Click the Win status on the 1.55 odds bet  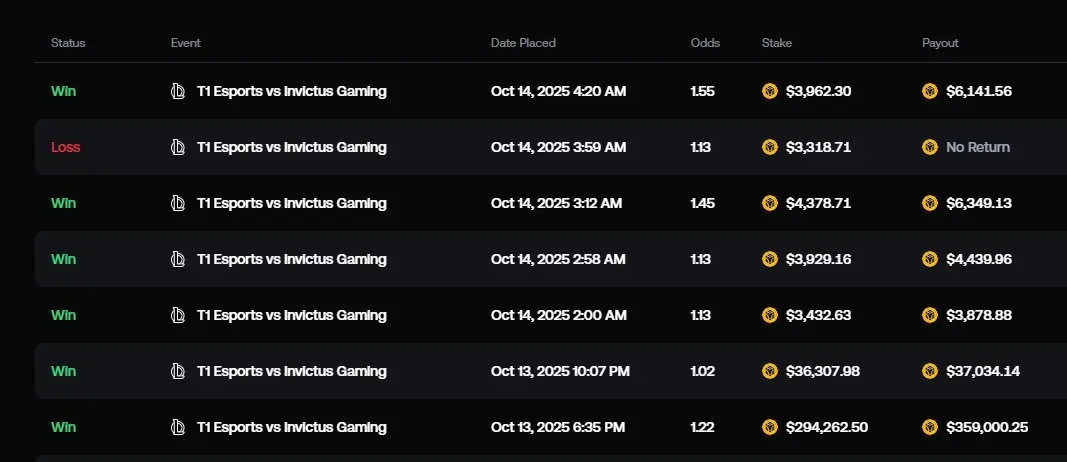click(63, 91)
